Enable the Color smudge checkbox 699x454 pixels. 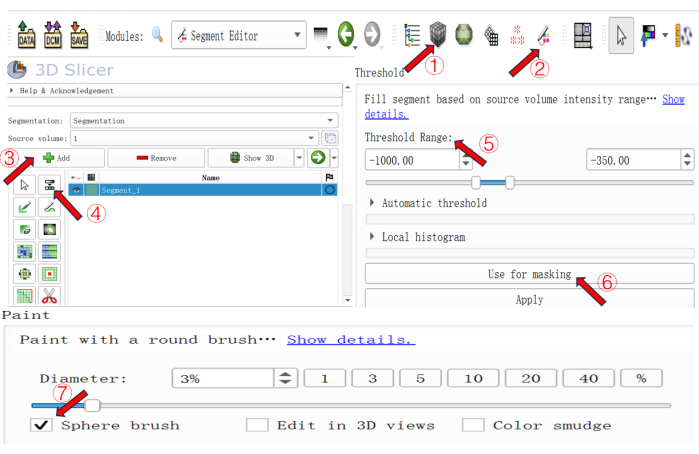473,425
